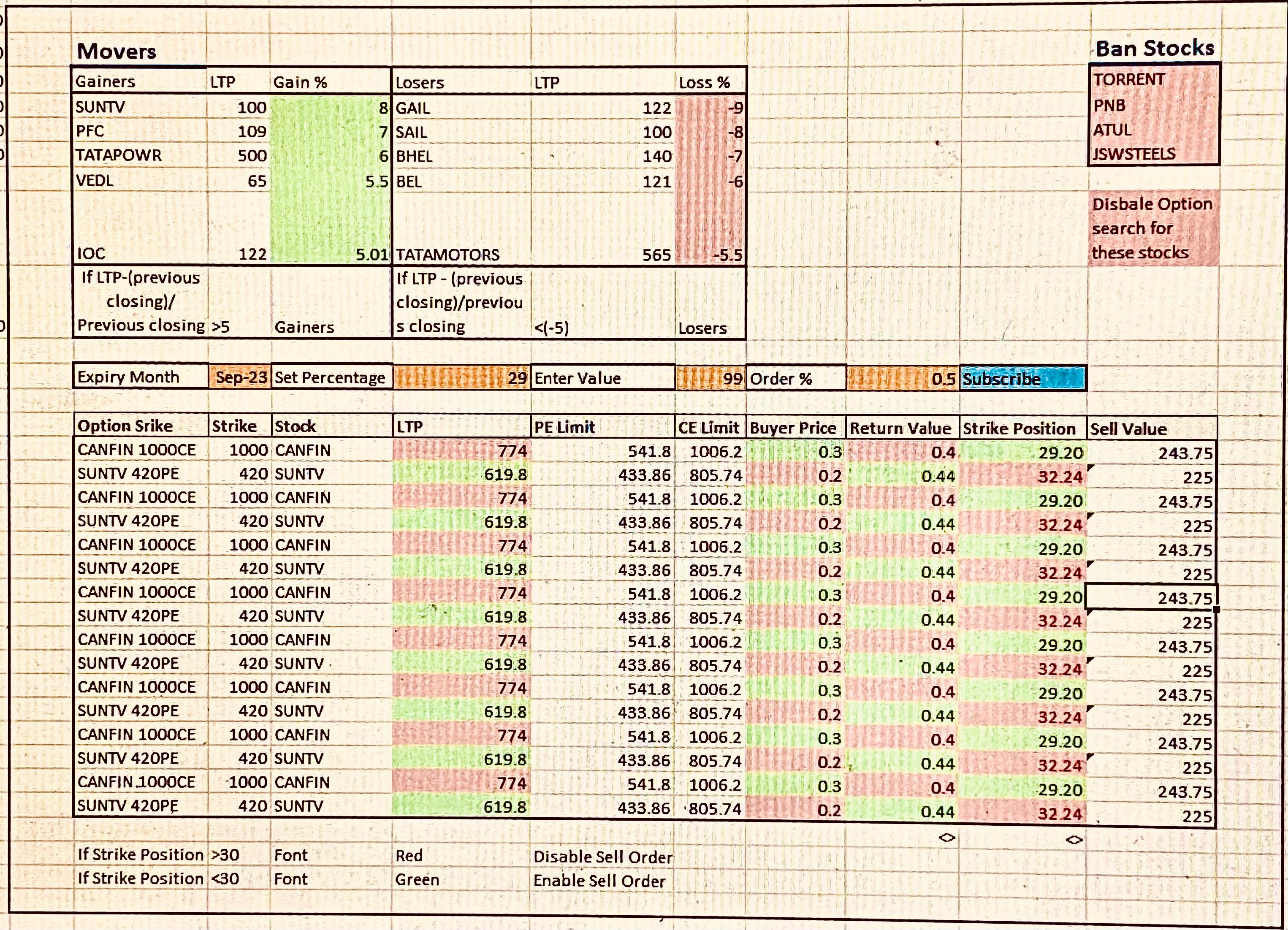
Task: Click the Set Percentage value 29
Action: (x=461, y=377)
